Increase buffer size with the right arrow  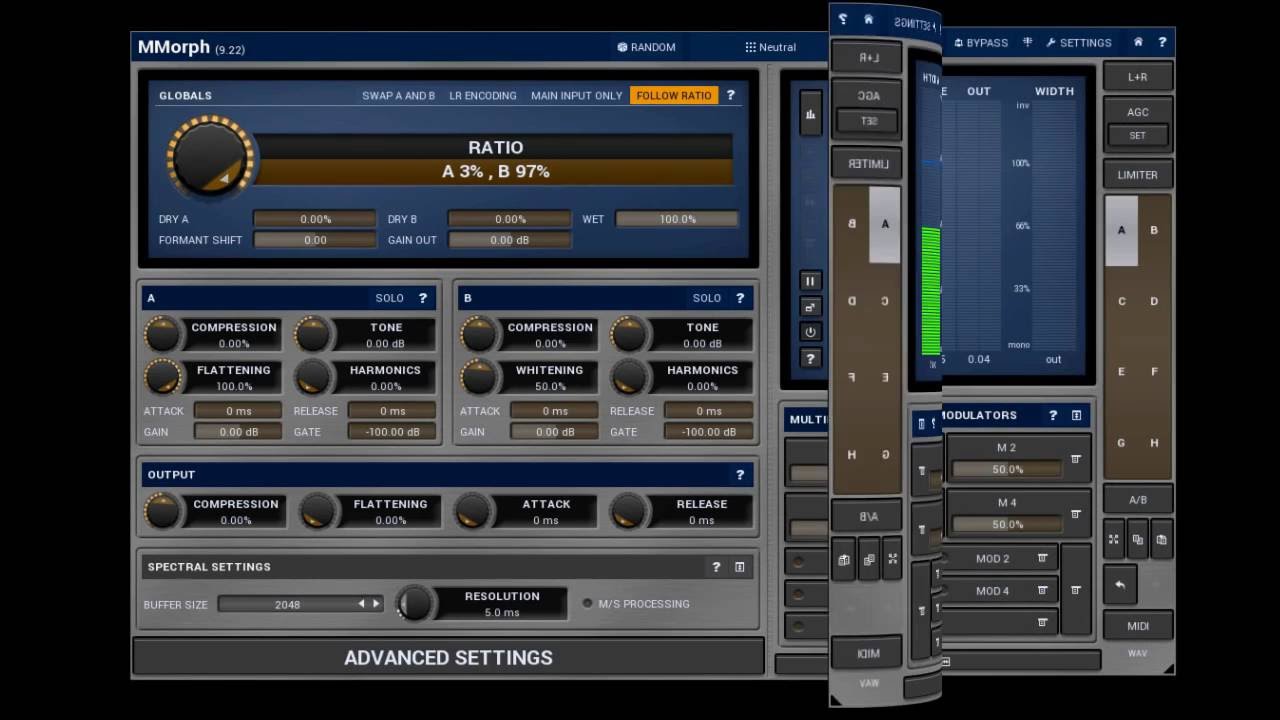pyautogui.click(x=376, y=604)
